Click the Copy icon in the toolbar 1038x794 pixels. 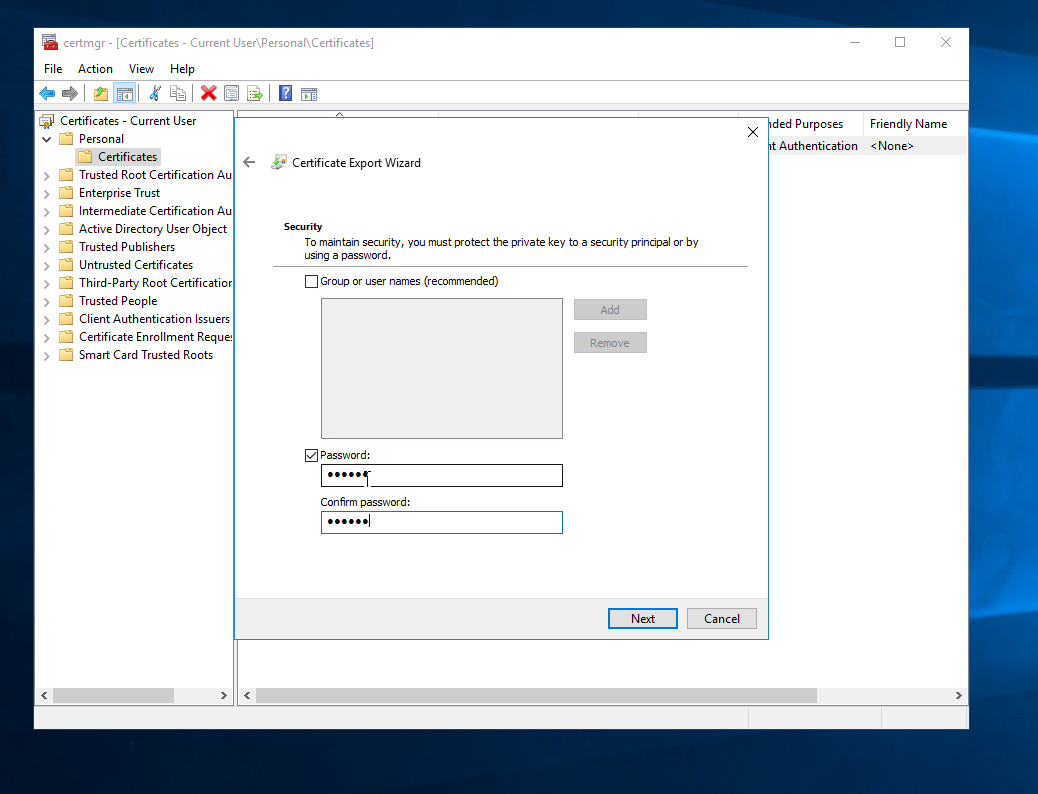point(177,93)
